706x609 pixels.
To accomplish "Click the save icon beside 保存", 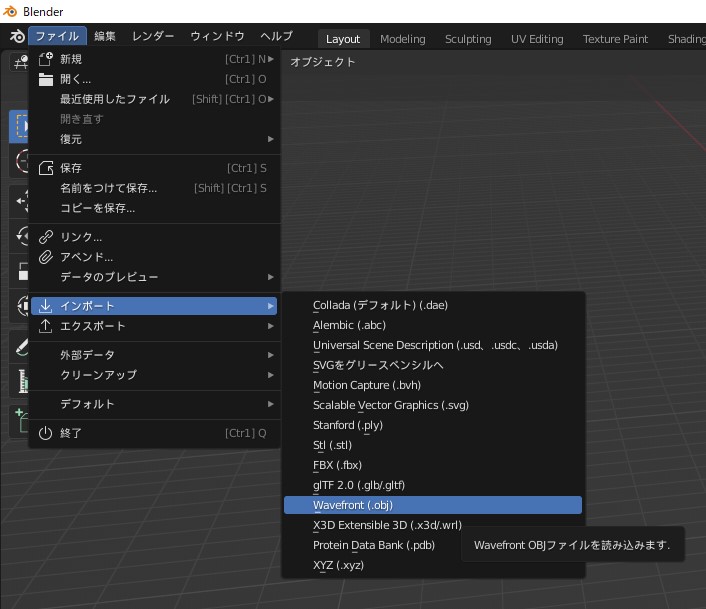I will [x=45, y=168].
